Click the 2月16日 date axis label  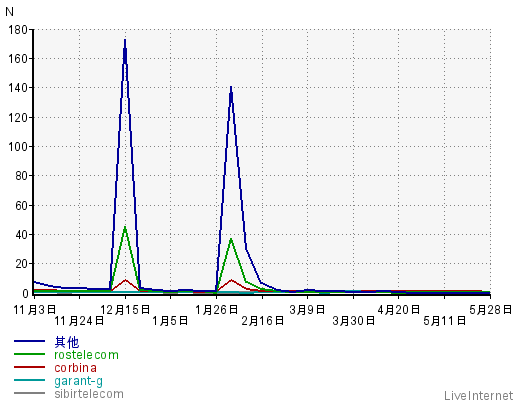[263, 321]
